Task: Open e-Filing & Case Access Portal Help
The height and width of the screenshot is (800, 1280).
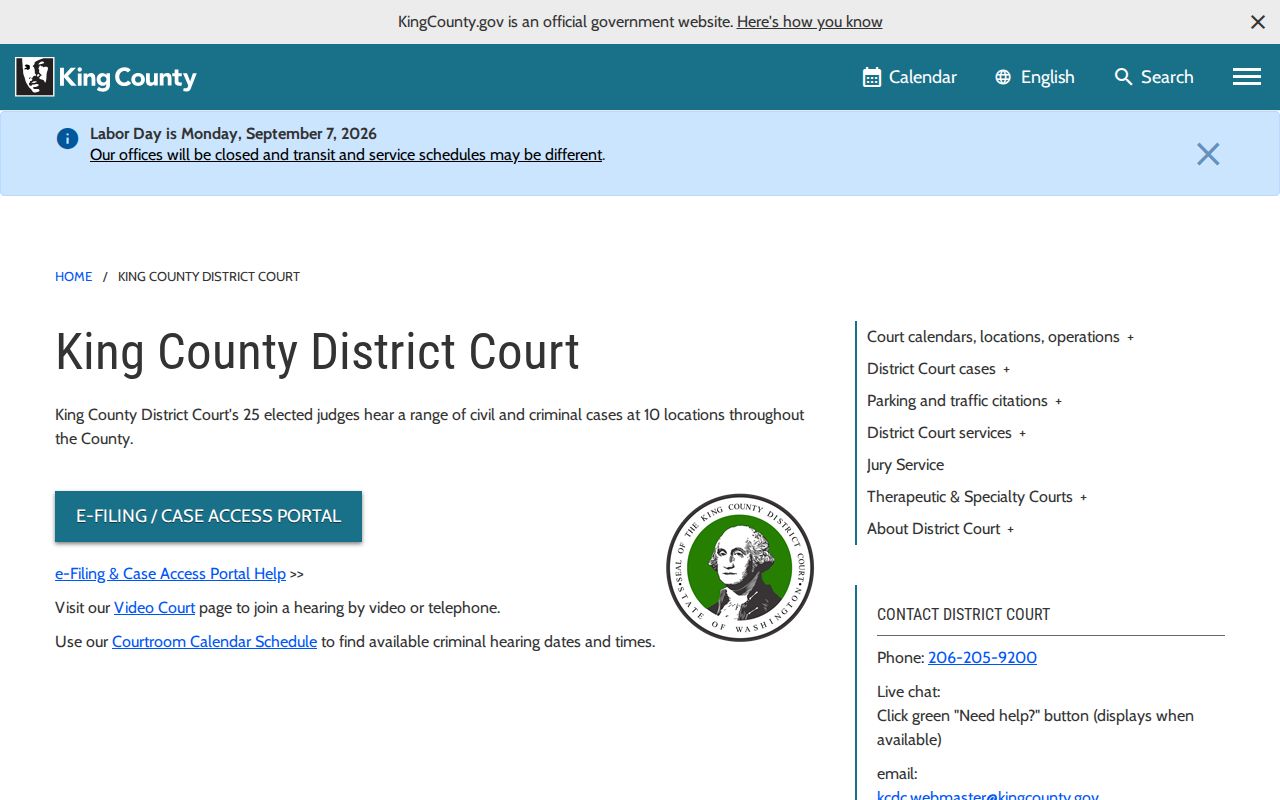Action: point(170,574)
